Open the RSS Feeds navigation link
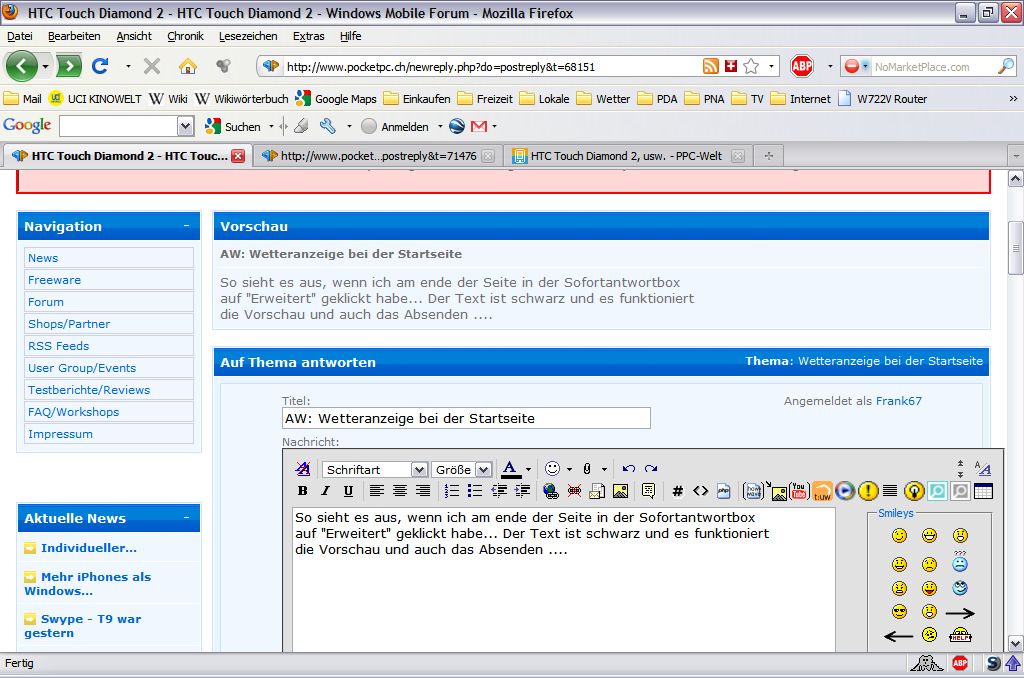The width and height of the screenshot is (1024, 678). [x=58, y=346]
